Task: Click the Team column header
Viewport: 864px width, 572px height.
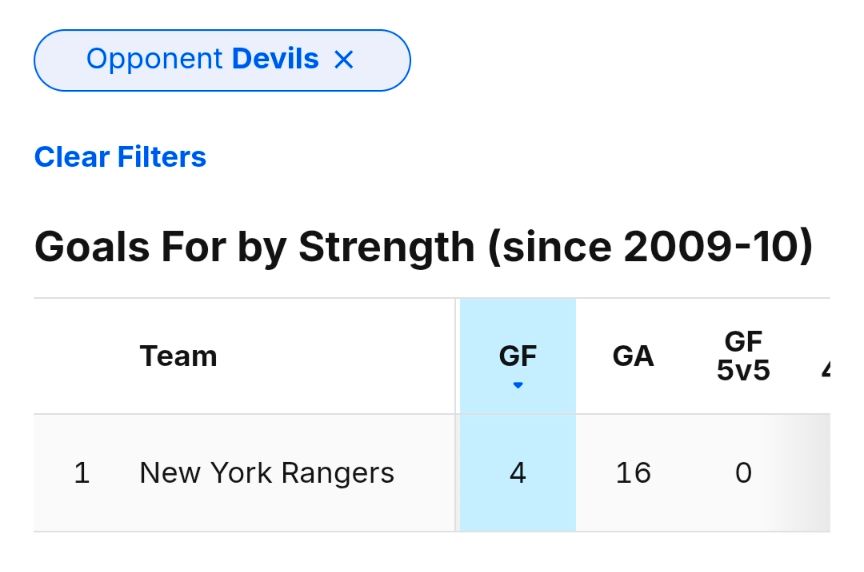Action: point(178,356)
